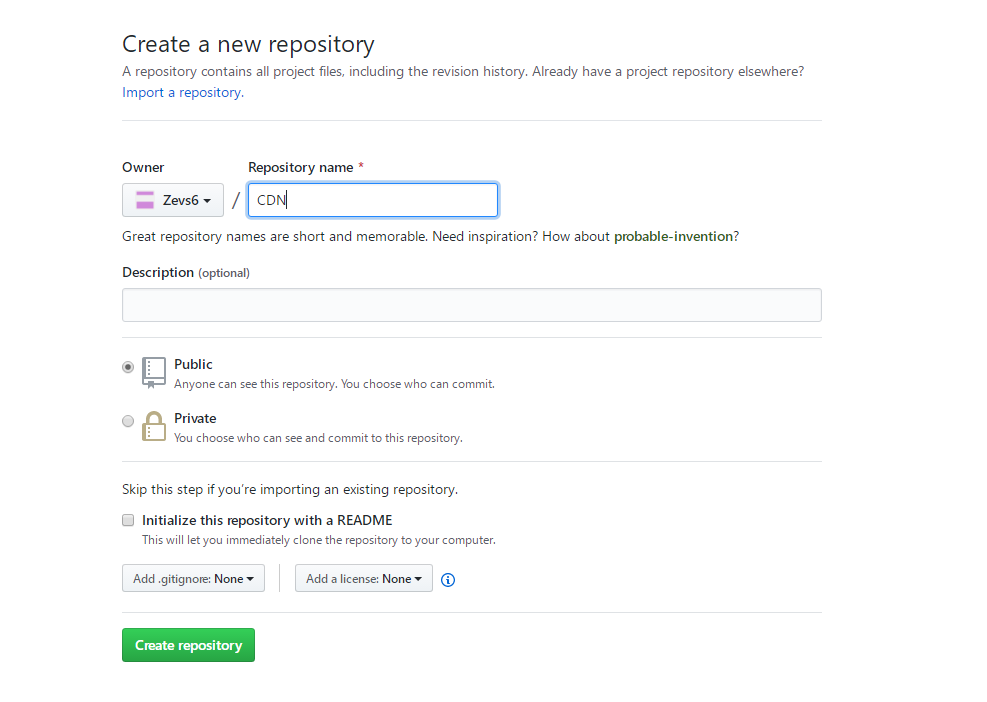Screen dimensions: 987x702
Task: Click the README checkbox label text
Action: pos(267,520)
